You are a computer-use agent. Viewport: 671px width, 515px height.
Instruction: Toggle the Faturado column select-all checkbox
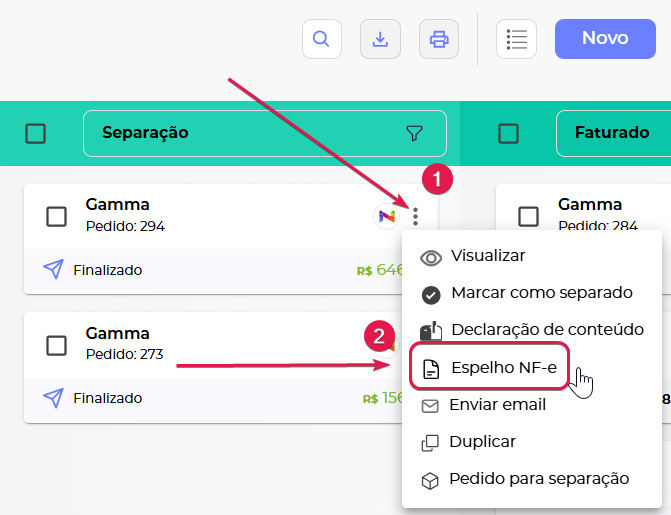(508, 133)
